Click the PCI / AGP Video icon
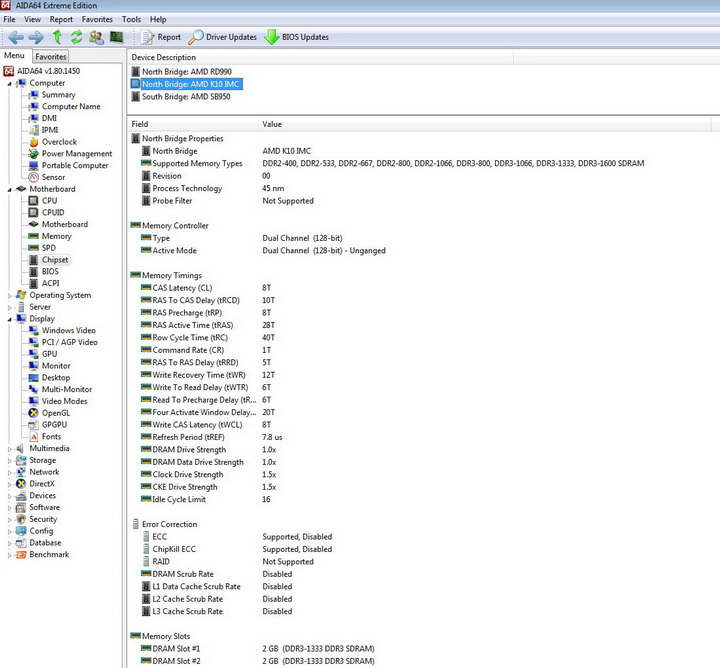Image resolution: width=720 pixels, height=668 pixels. pyautogui.click(x=34, y=342)
